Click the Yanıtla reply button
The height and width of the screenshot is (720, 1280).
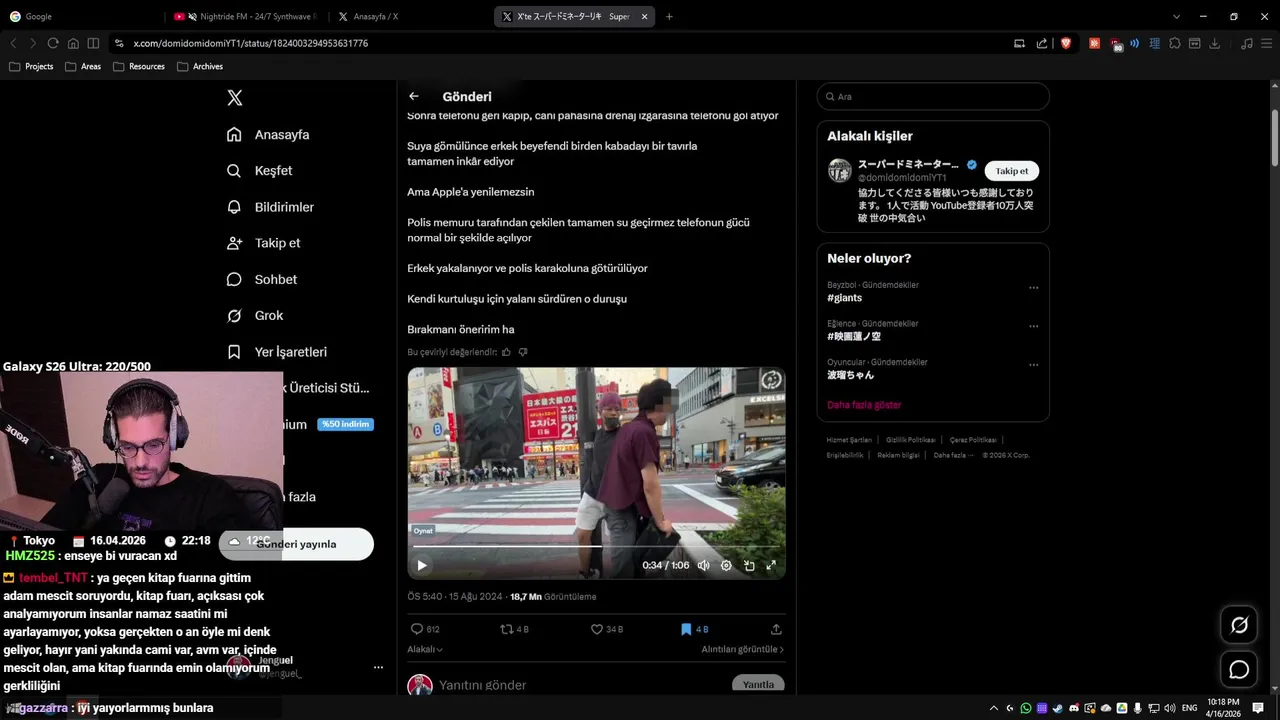(x=758, y=685)
